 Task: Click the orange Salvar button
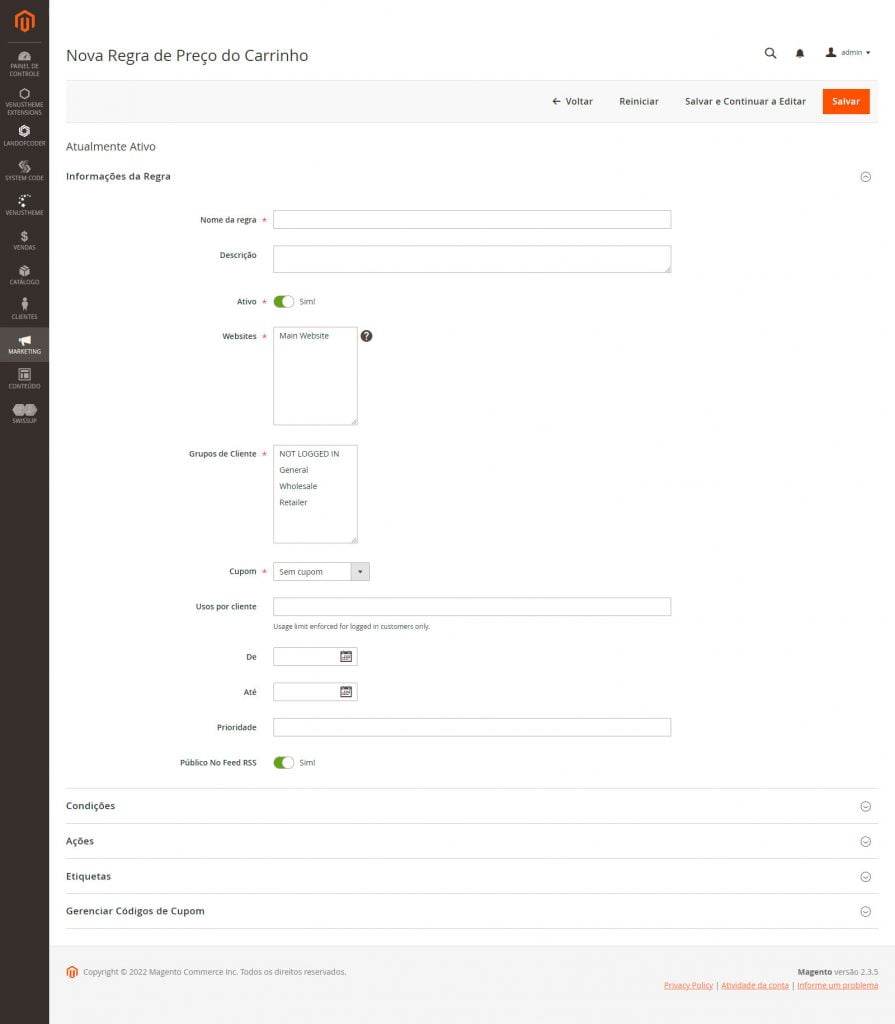coord(846,101)
